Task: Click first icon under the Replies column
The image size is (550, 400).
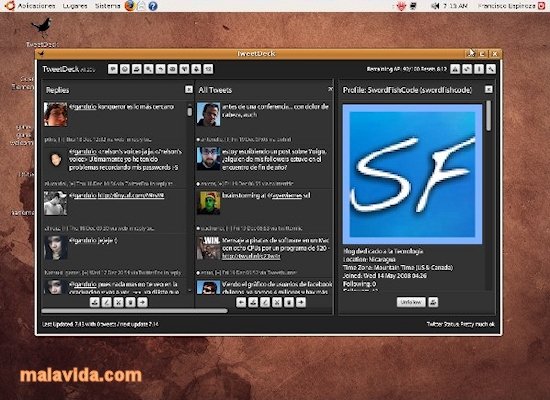Action: [94, 302]
